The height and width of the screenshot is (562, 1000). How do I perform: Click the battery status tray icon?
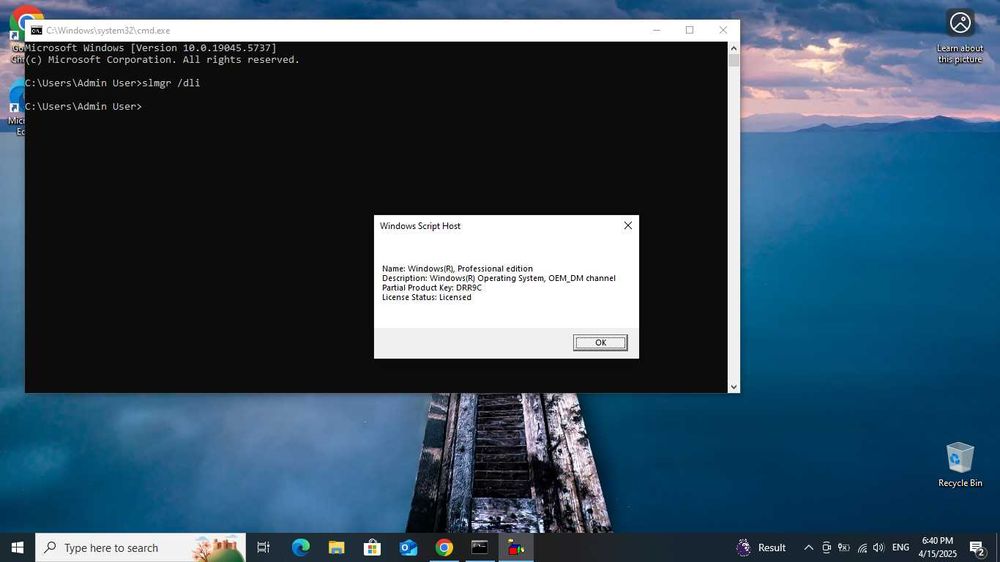point(844,547)
